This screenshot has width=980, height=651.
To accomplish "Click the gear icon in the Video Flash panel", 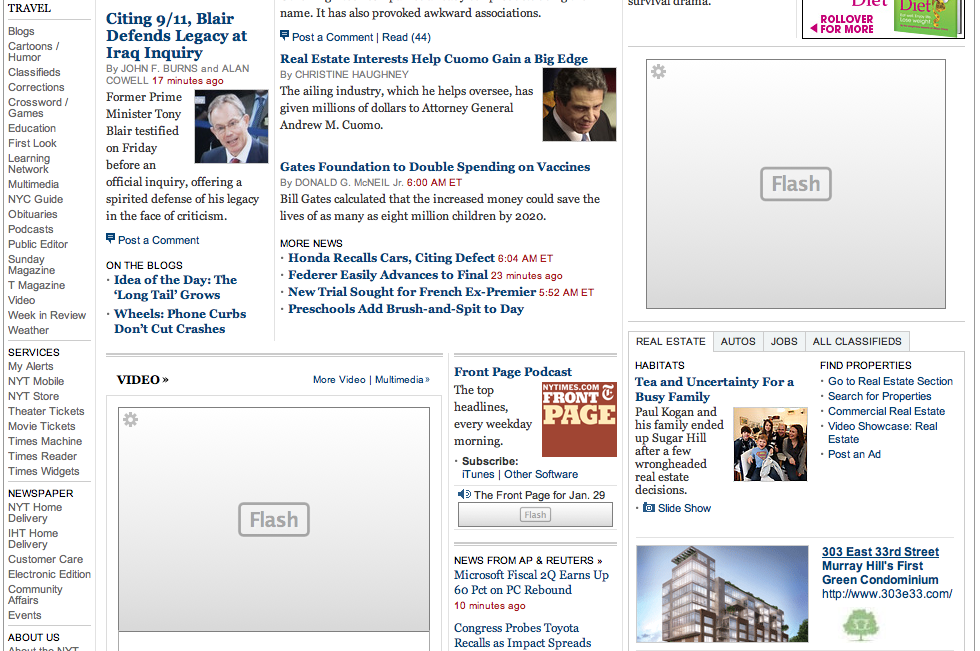I will 130,420.
